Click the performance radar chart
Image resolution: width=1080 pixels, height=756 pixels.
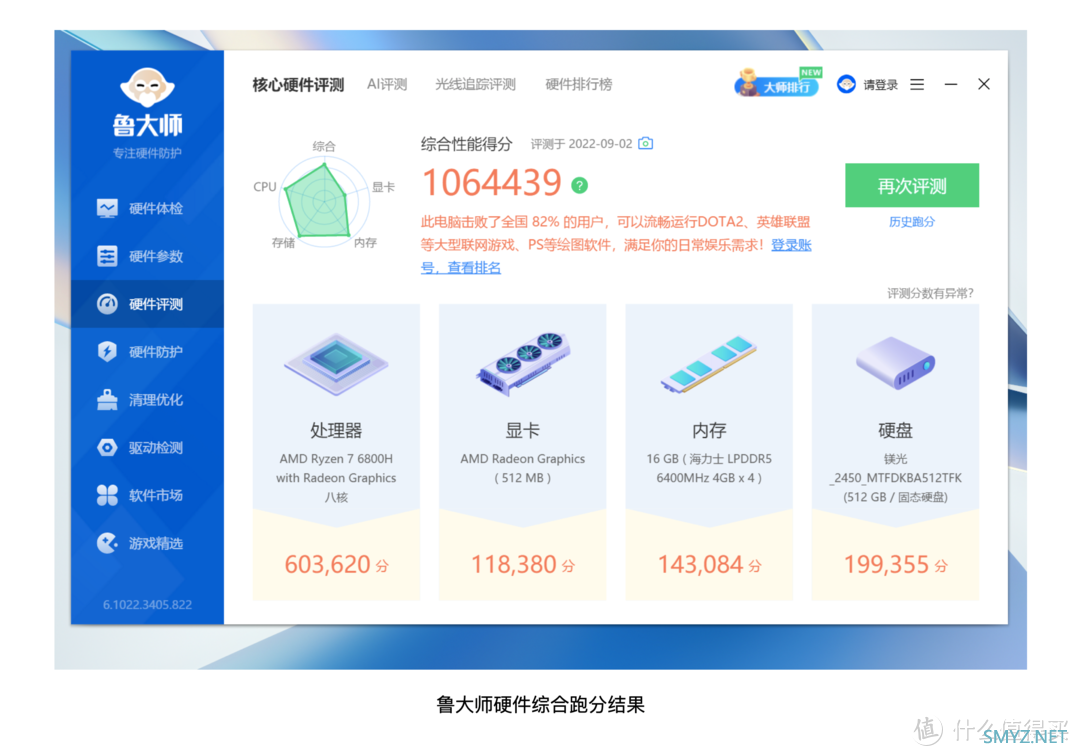[322, 200]
